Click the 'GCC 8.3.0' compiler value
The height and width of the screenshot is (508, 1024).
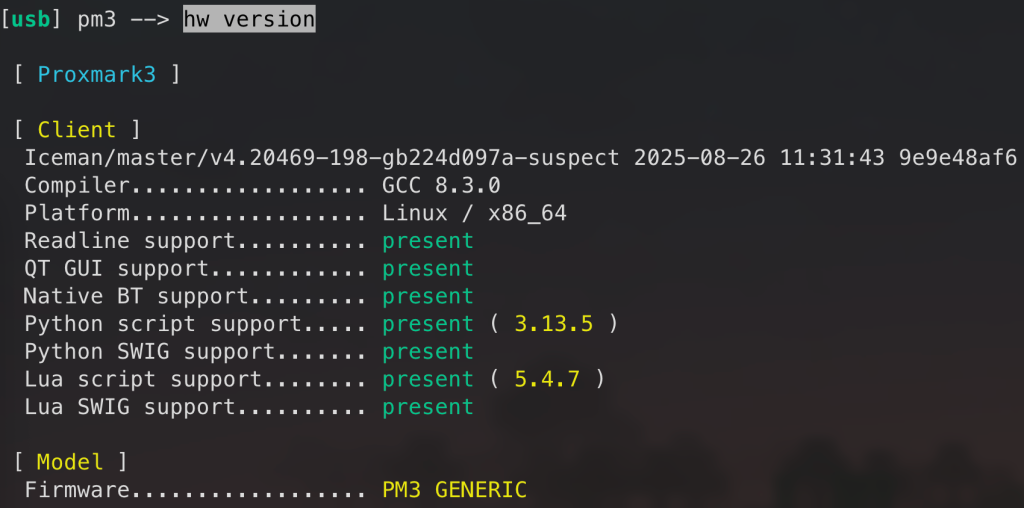[441, 185]
